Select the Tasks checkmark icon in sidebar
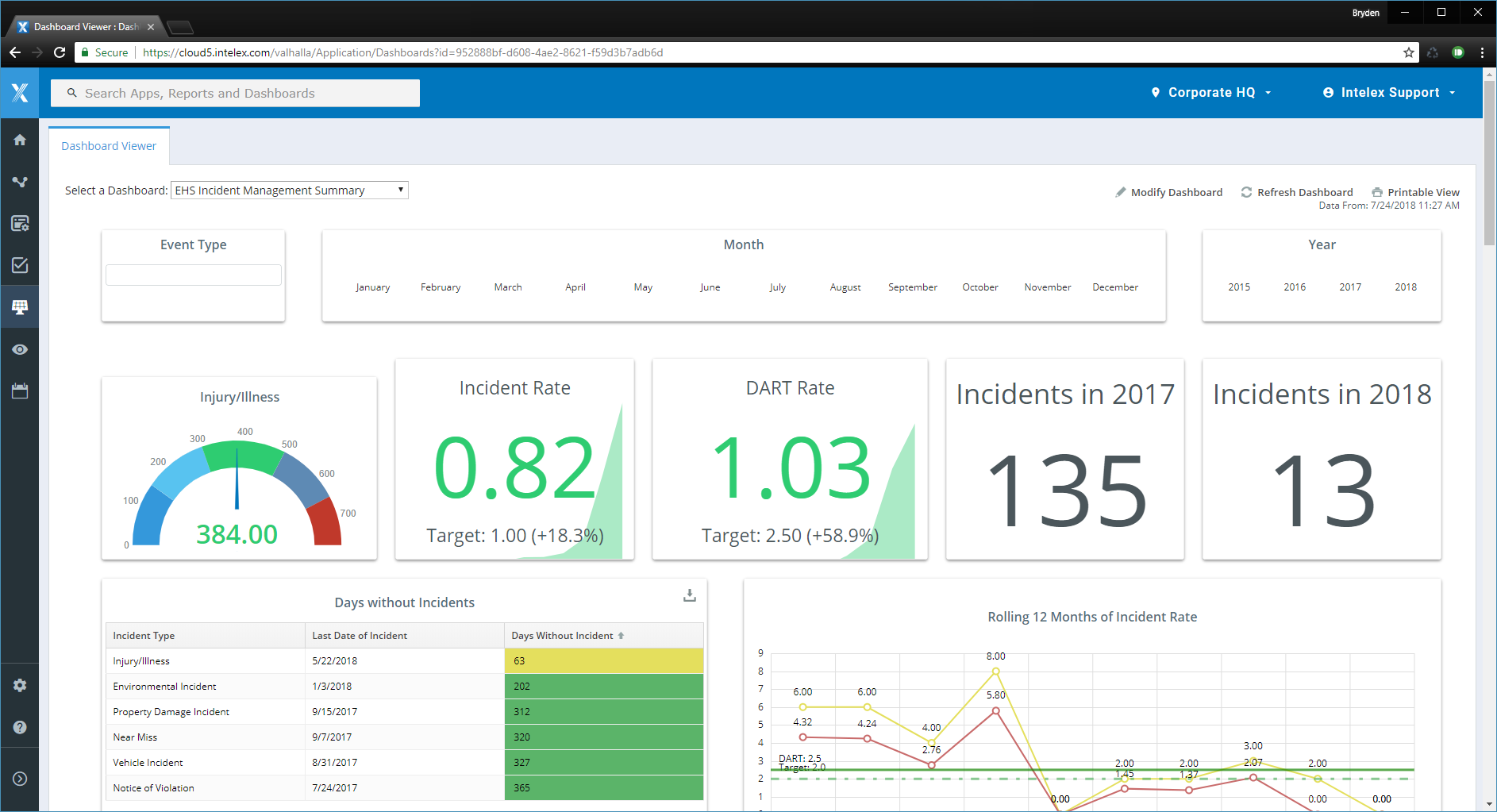 [x=20, y=265]
